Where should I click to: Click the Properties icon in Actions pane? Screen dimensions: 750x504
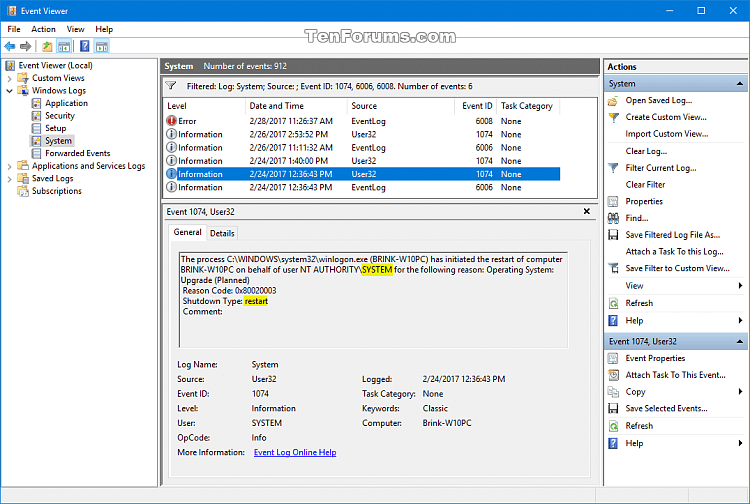(x=613, y=201)
